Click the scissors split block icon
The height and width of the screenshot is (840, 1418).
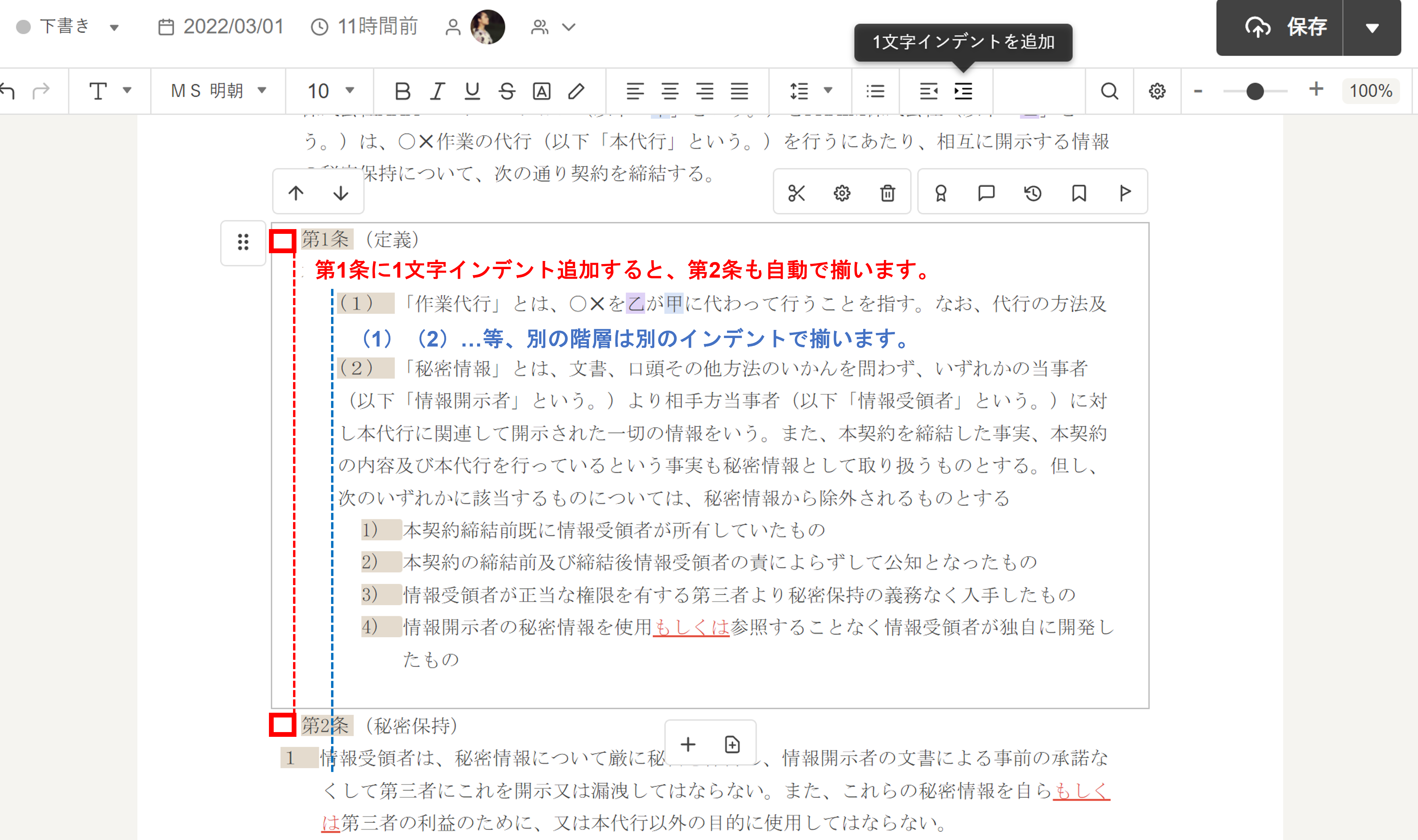click(796, 193)
